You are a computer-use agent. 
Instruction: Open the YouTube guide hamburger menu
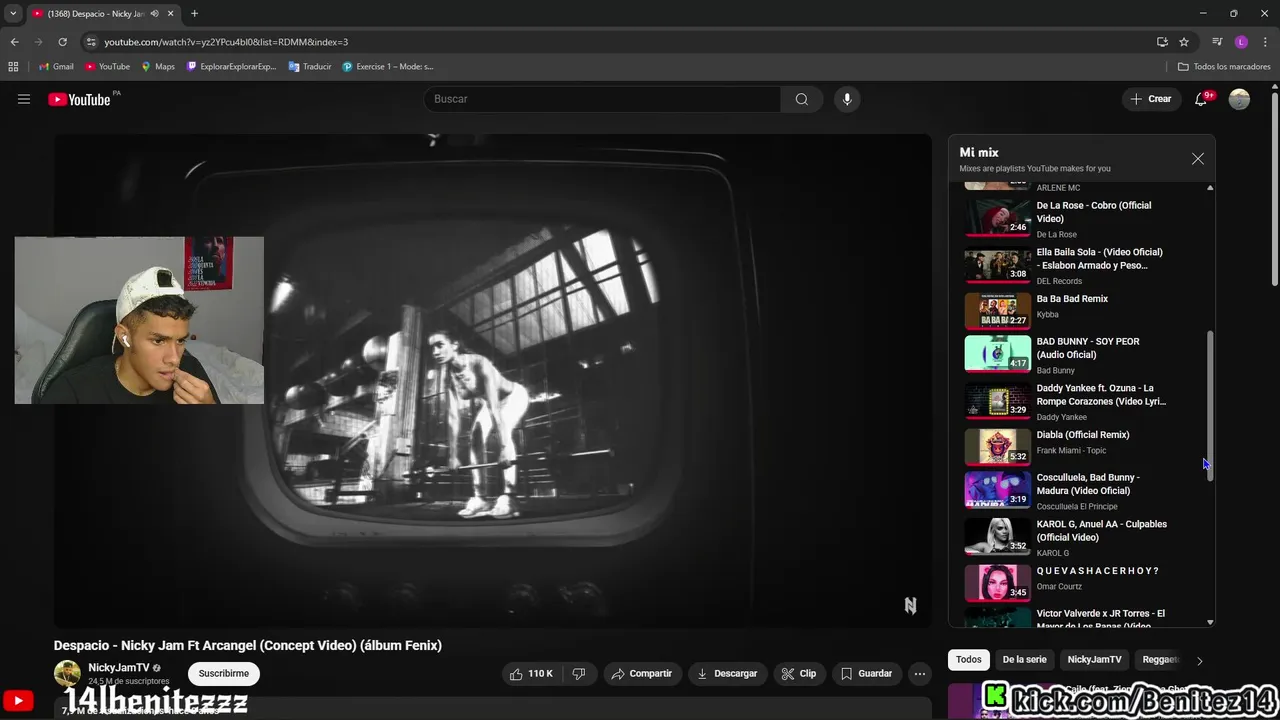24,99
